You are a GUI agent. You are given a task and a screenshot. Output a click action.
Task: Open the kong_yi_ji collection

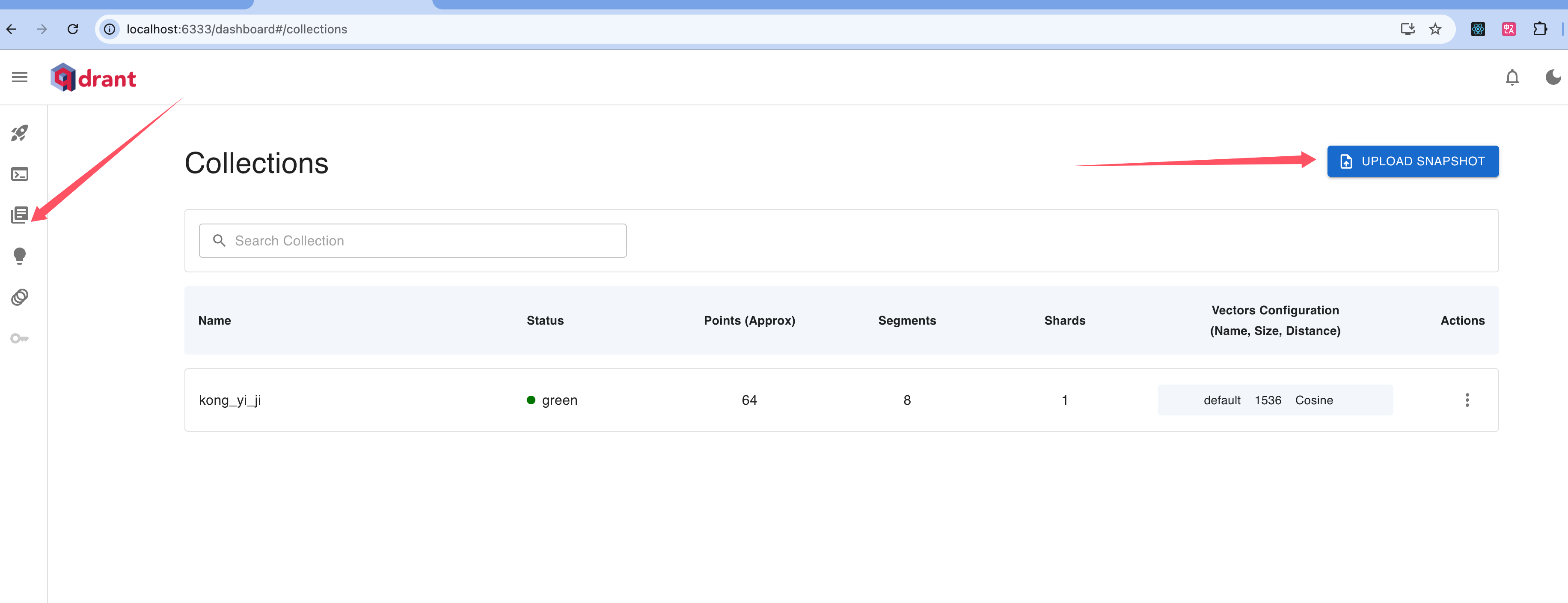(230, 400)
